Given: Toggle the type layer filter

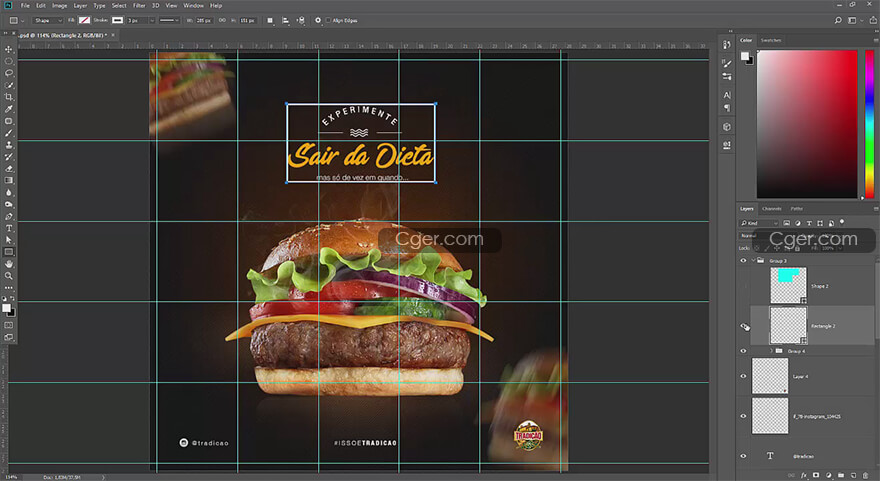Looking at the screenshot, I should 809,223.
